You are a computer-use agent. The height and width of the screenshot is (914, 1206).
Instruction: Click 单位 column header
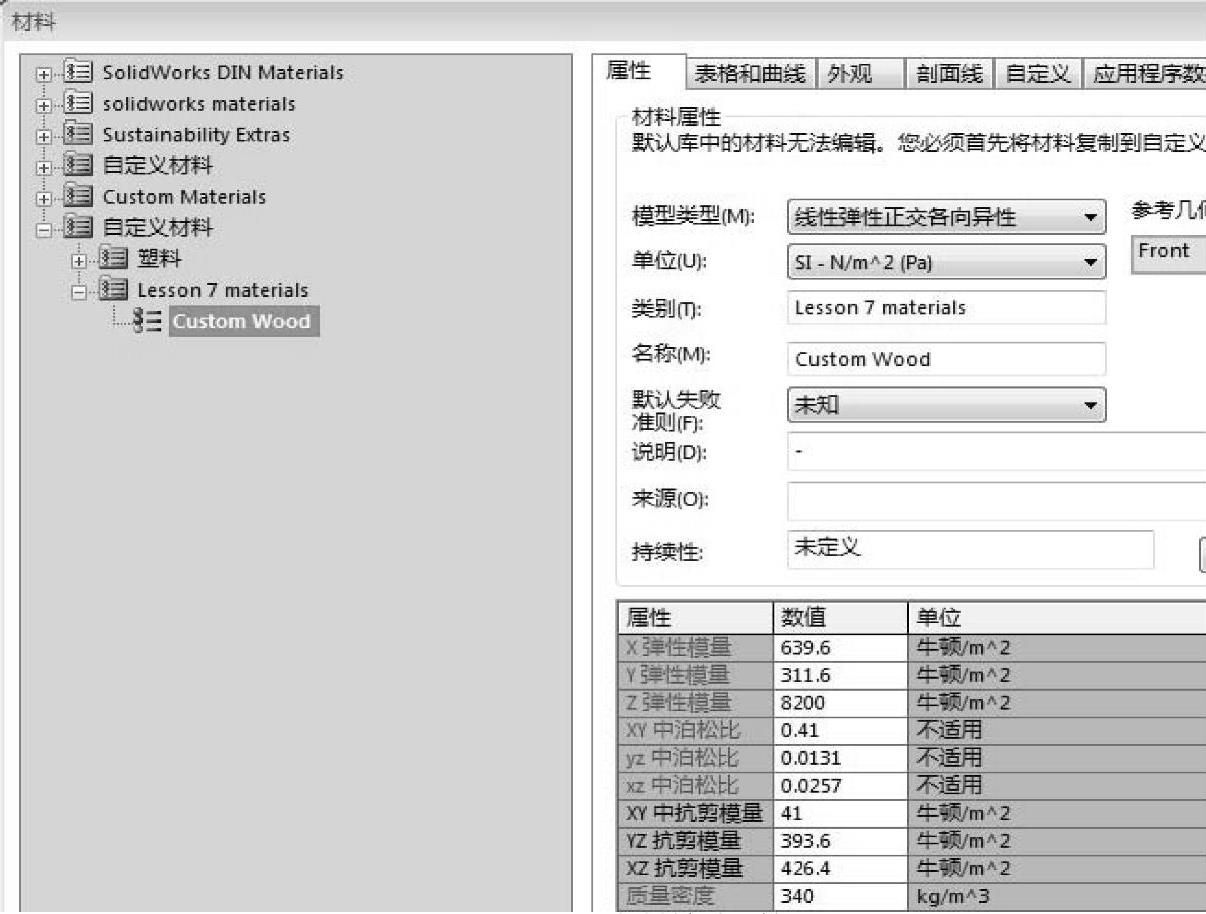[x=1058, y=618]
